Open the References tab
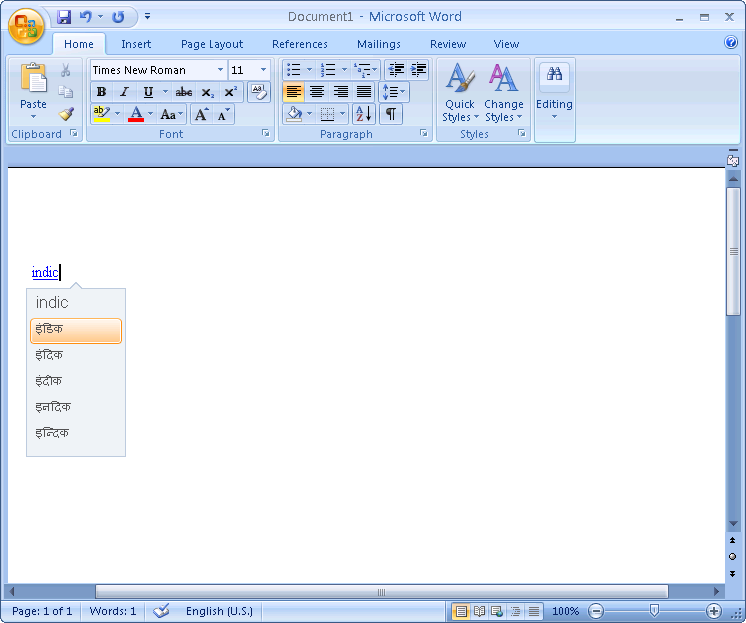Screen dimensions: 746x623 pos(300,44)
